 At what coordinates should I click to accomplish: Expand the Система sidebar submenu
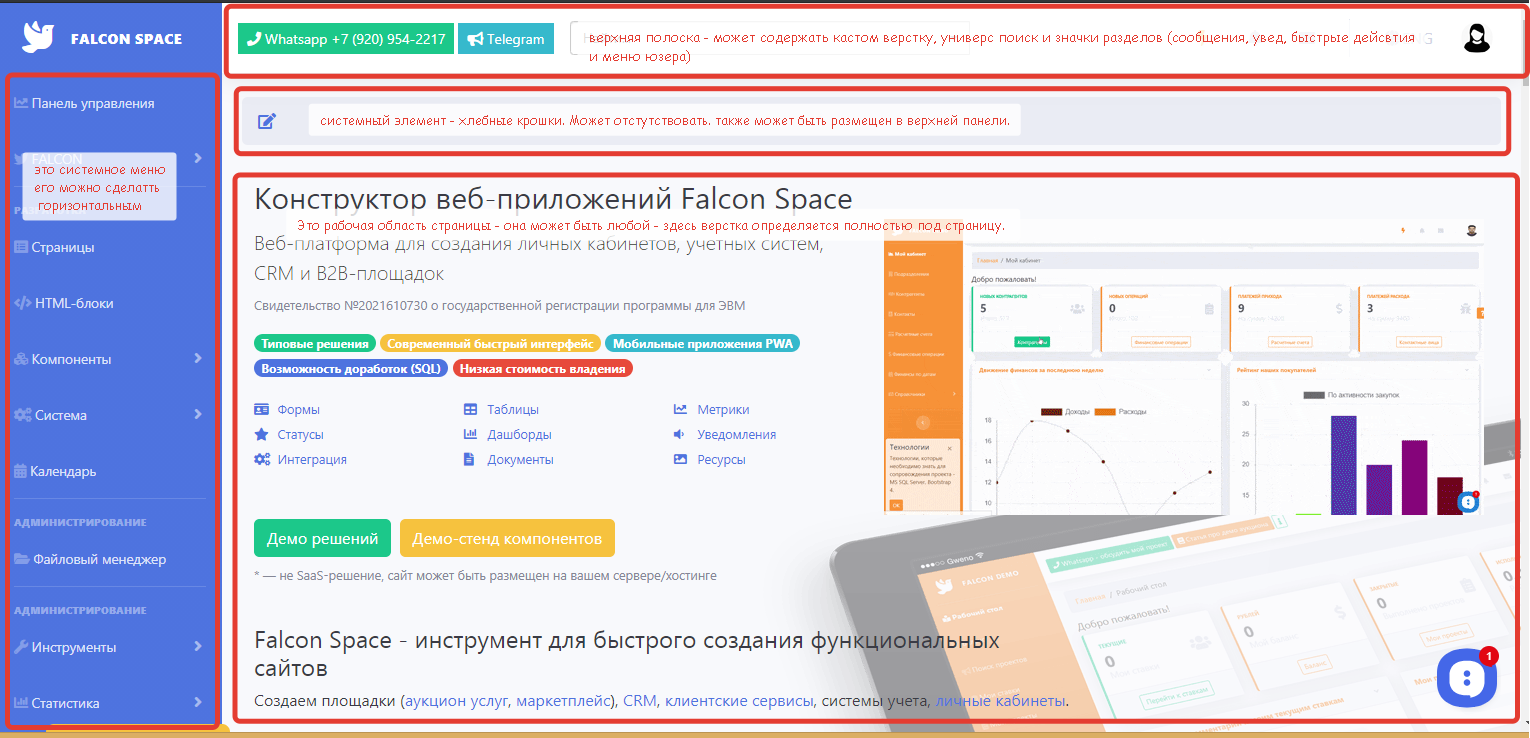coord(198,415)
